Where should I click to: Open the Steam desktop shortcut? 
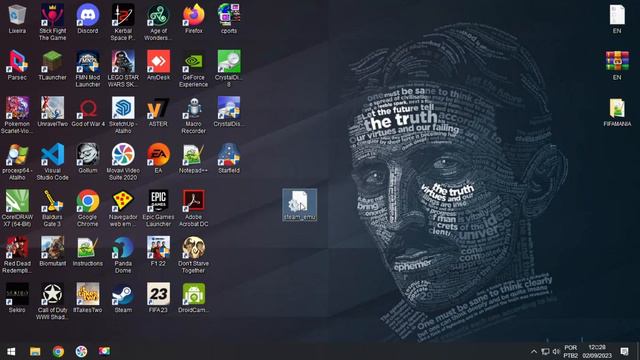click(123, 298)
